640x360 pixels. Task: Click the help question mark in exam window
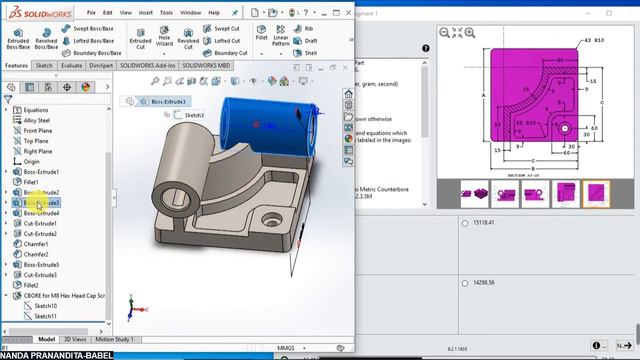click(x=426, y=48)
